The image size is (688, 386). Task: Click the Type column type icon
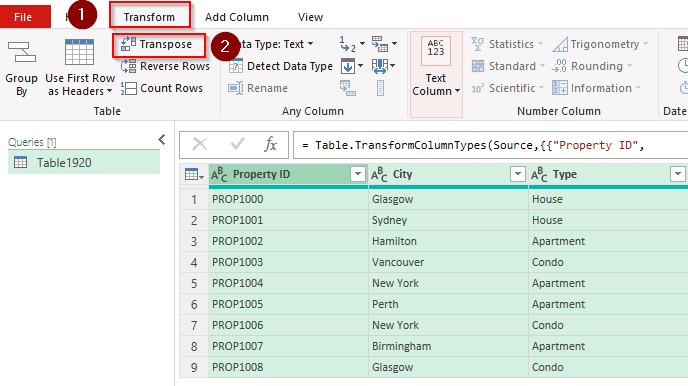(x=539, y=175)
